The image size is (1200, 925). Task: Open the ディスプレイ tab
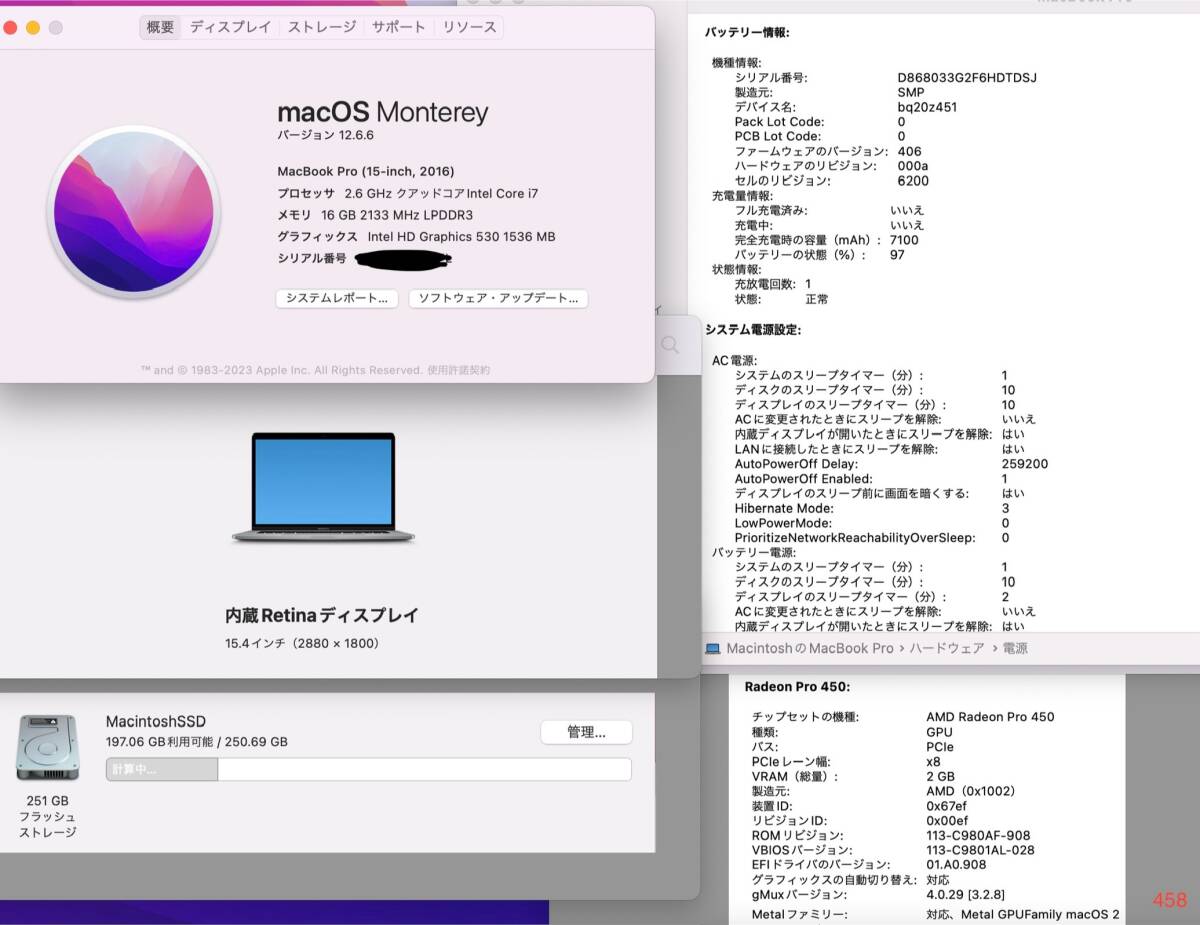pos(230,27)
